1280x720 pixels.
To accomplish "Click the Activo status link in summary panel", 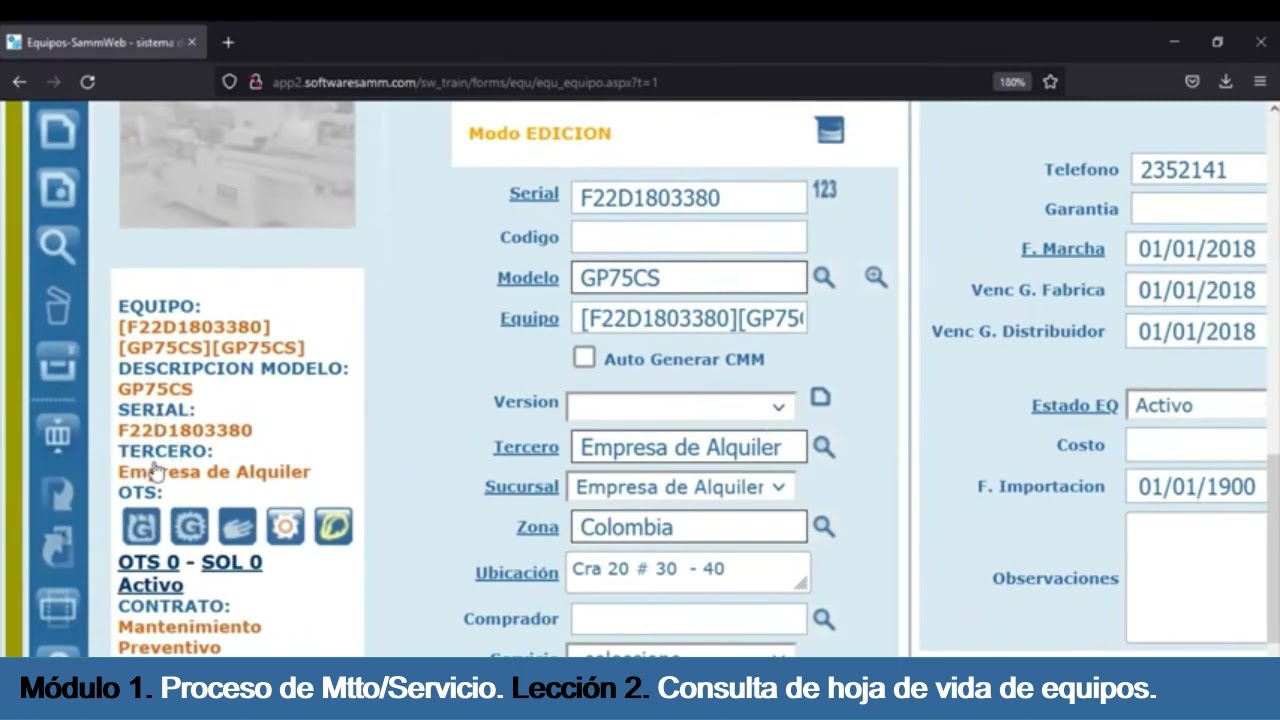I will point(151,585).
